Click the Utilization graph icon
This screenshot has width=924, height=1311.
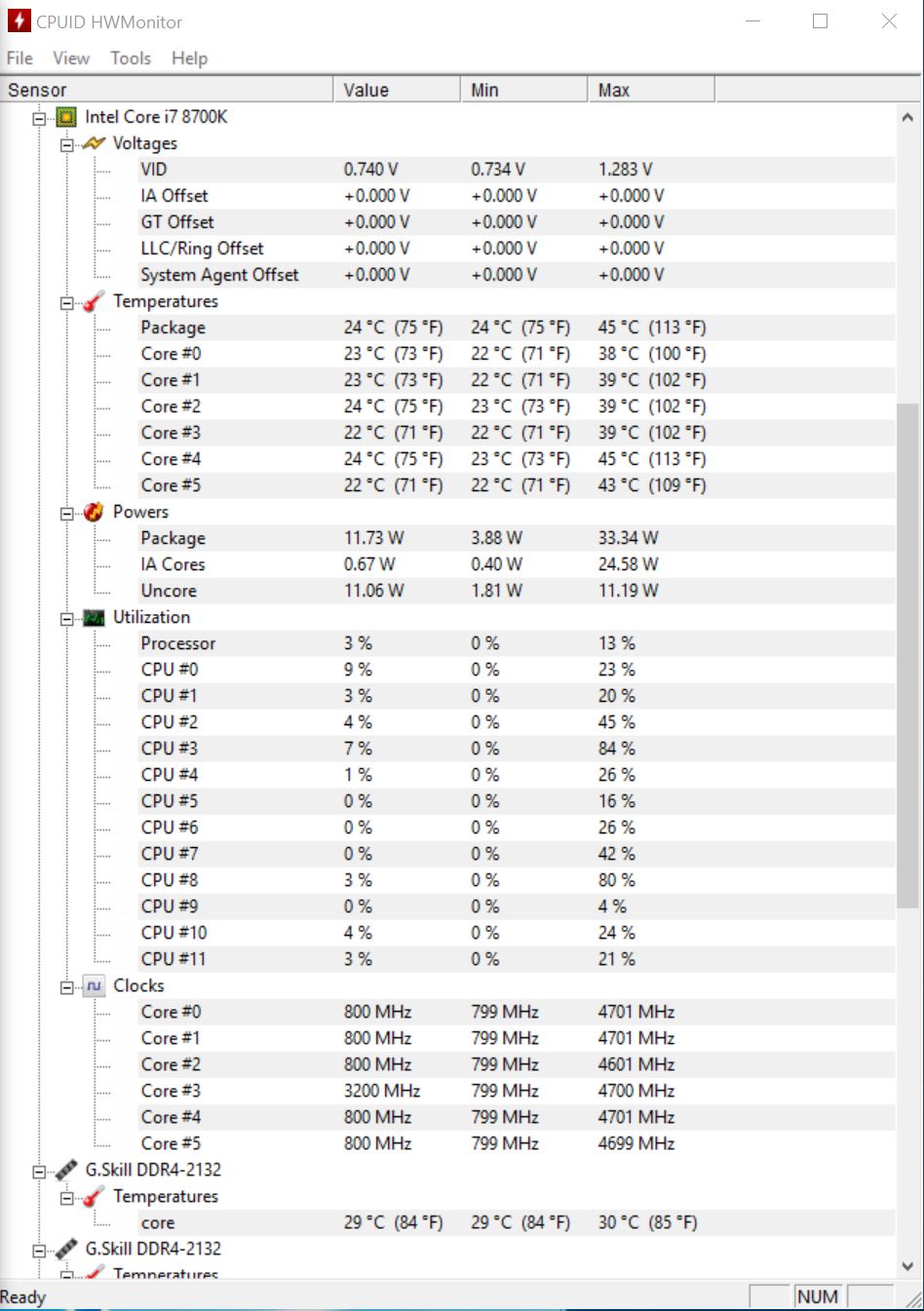click(94, 617)
